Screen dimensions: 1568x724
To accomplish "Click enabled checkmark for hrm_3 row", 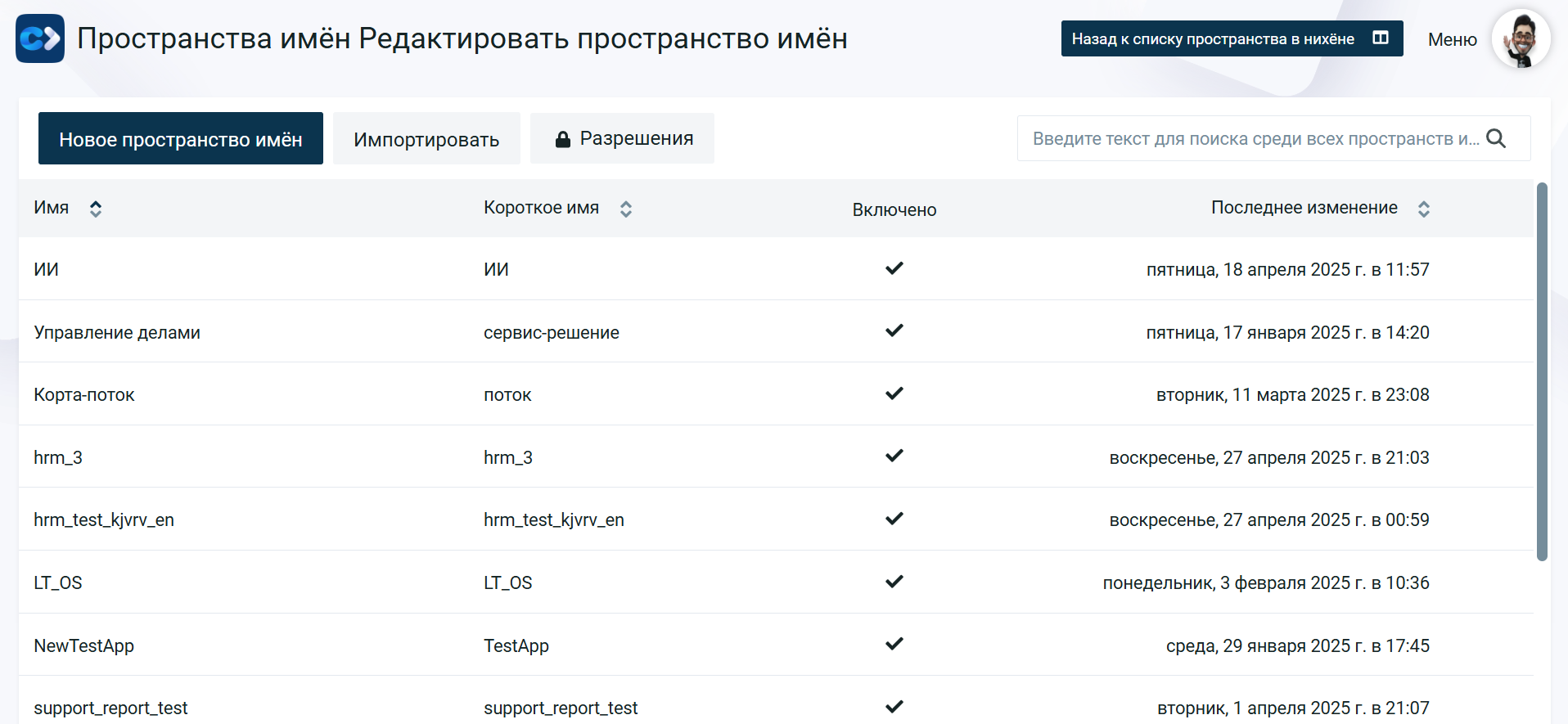I will [894, 456].
